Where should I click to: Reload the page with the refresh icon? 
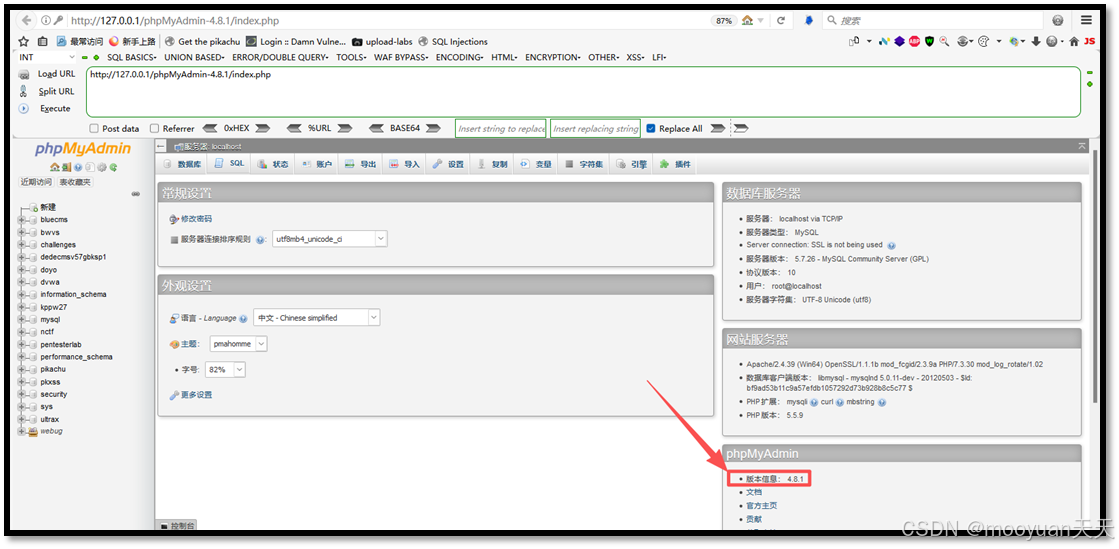pyautogui.click(x=781, y=21)
